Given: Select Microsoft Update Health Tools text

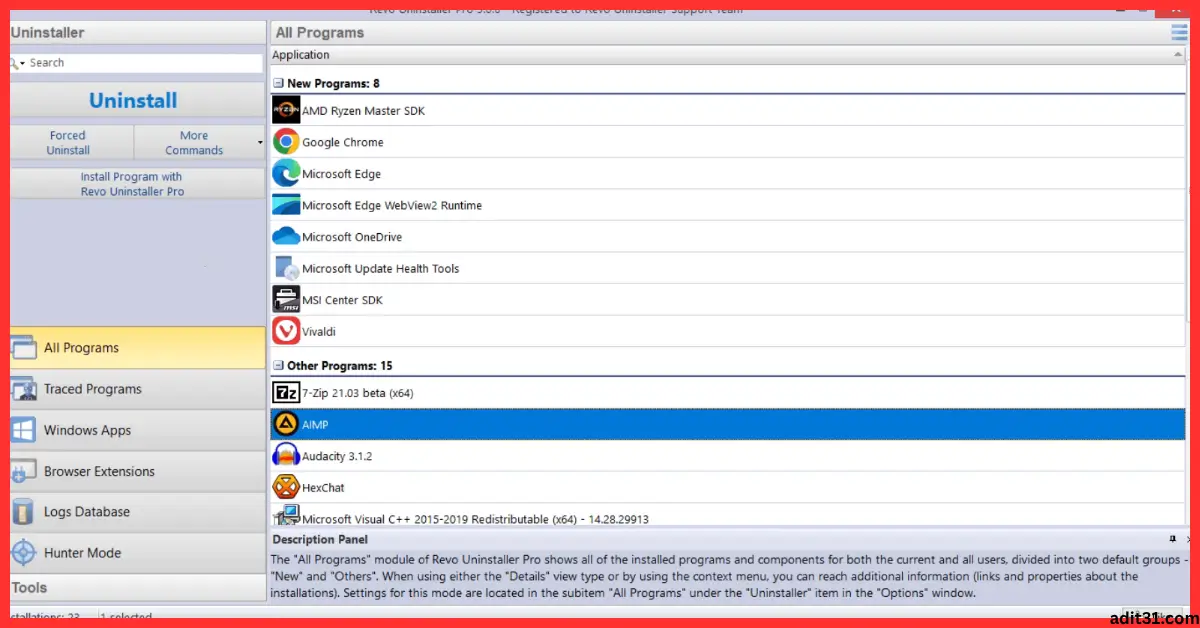Looking at the screenshot, I should point(381,268).
